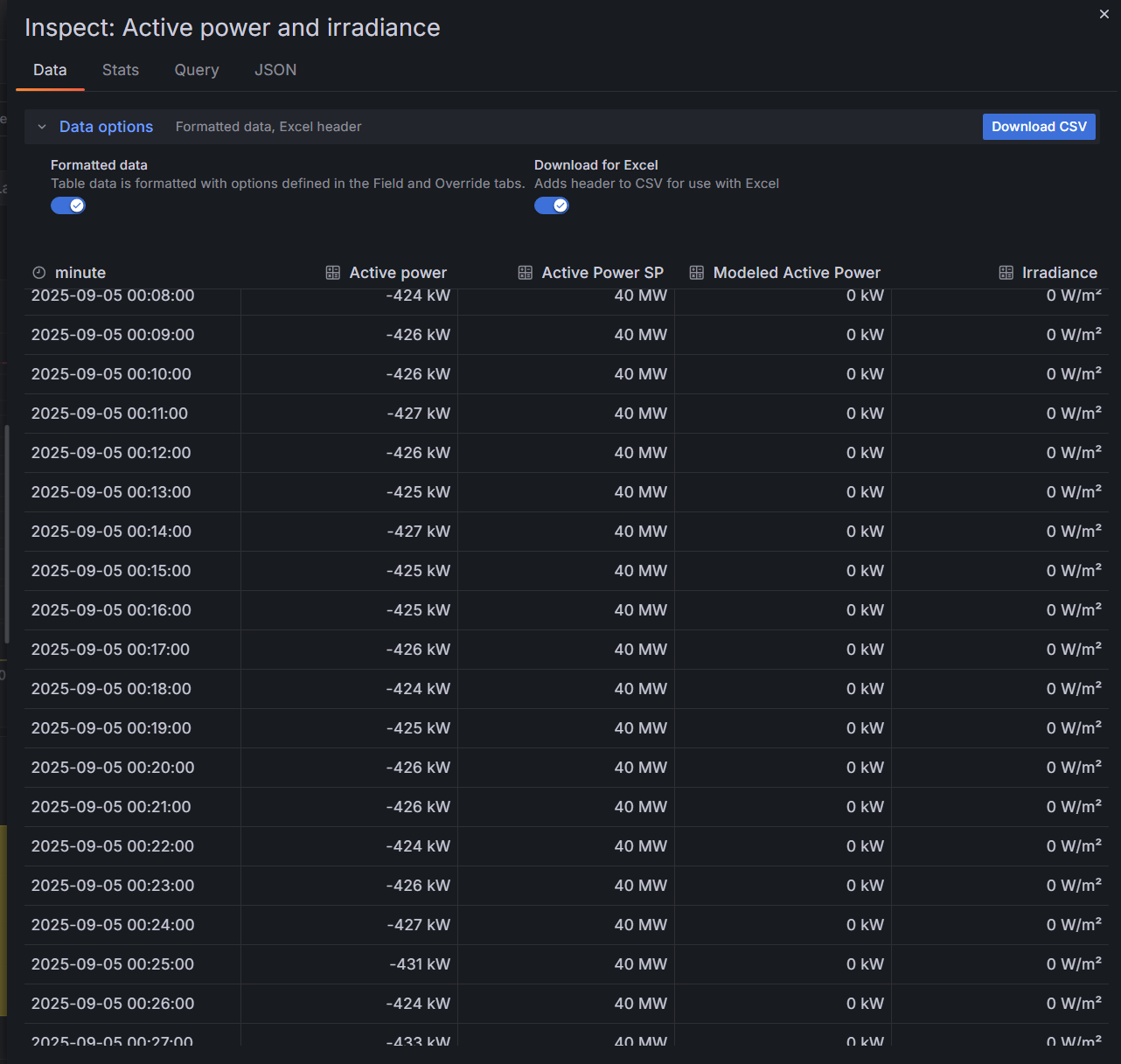Click -426 kW in the 00:21:00 row
The image size is (1121, 1064).
click(x=418, y=807)
